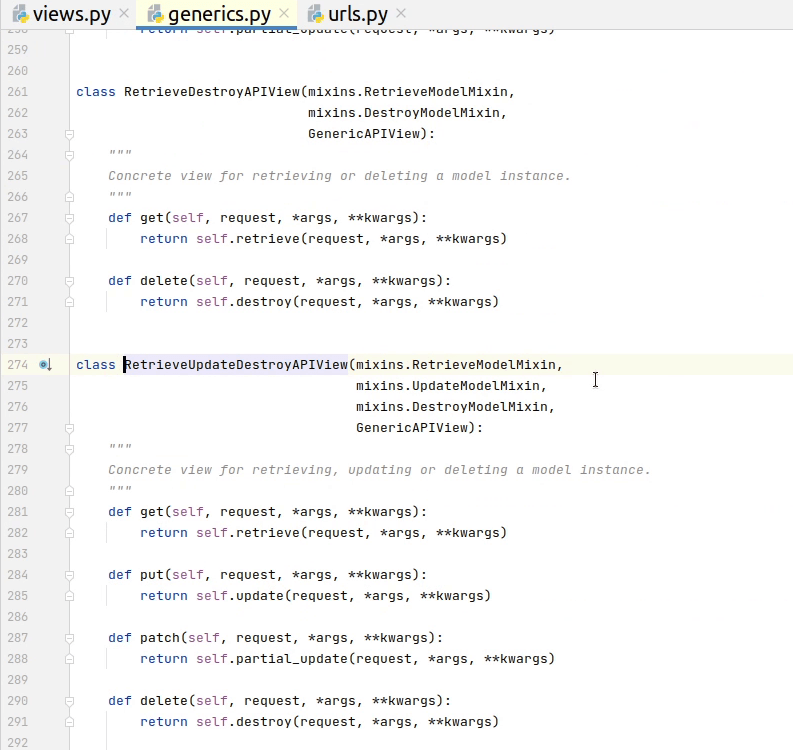Collapse the docstring starting at line 264
793x750 pixels.
pos(70,155)
